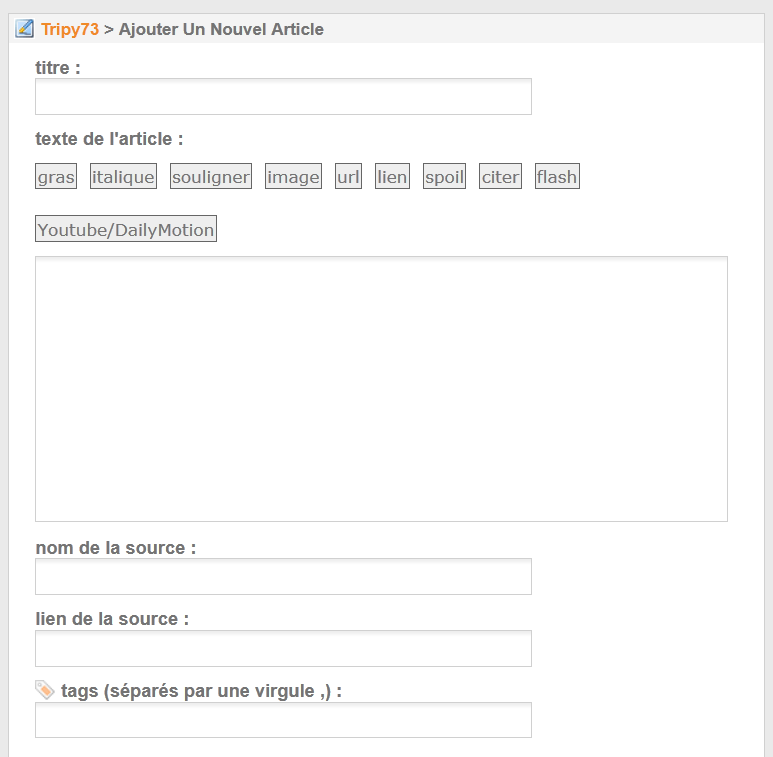
Task: Apply gras (bold) formatting button
Action: pos(56,176)
